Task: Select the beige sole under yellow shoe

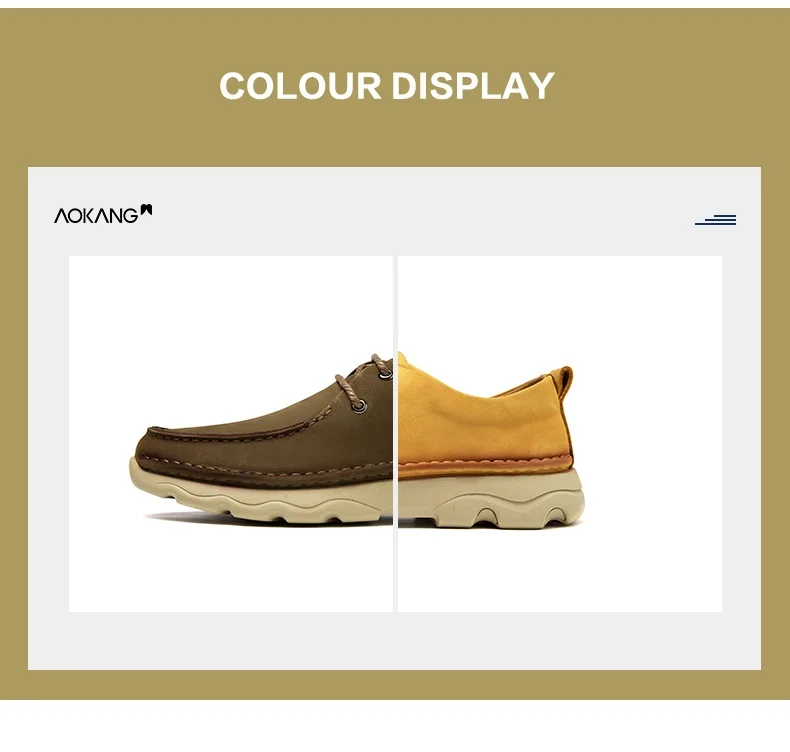Action: 491,499
